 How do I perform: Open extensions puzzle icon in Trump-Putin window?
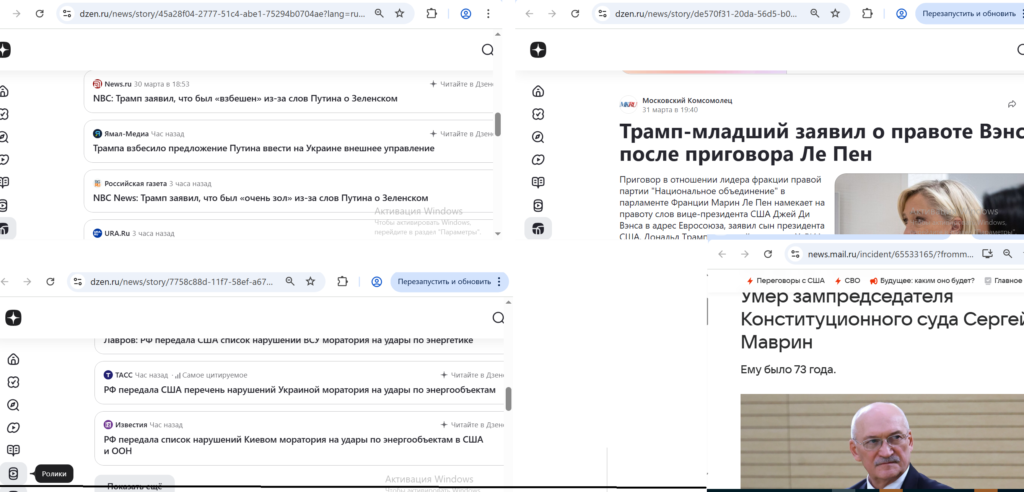click(x=432, y=13)
